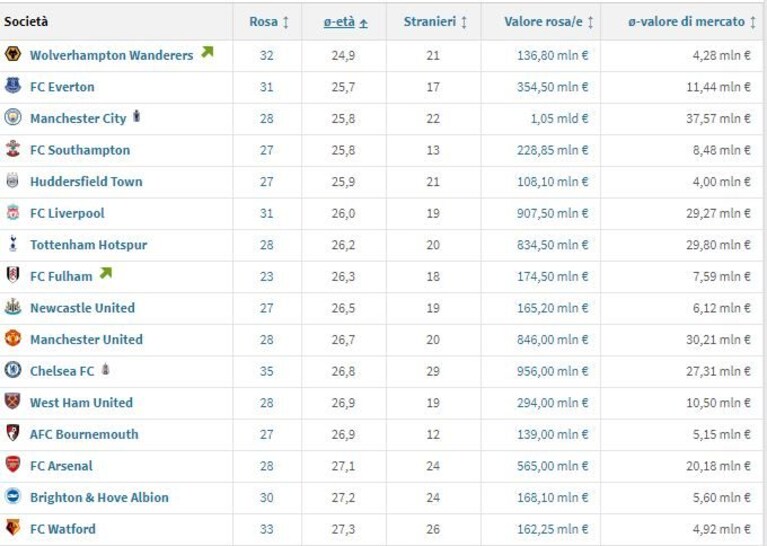767x546 pixels.
Task: Sort table by Rosa column arrows
Action: pos(286,22)
